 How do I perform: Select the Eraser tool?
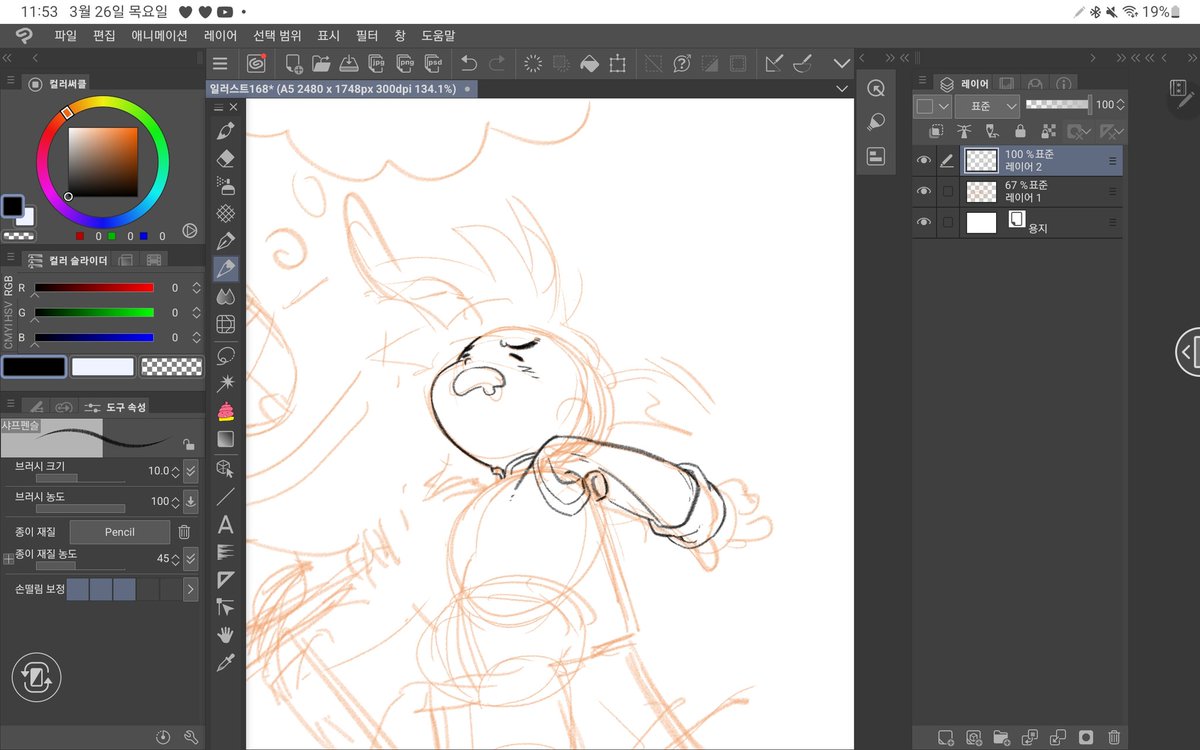[x=226, y=157]
